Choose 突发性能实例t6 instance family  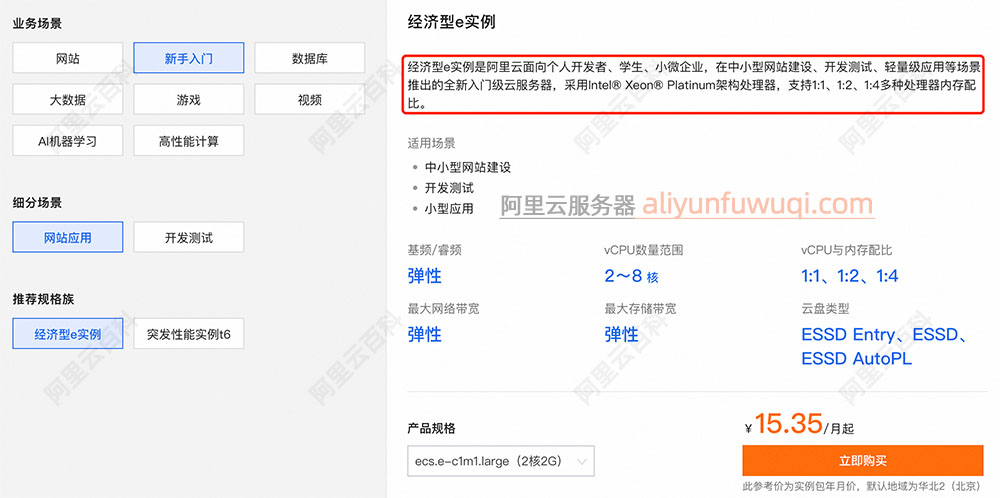(x=189, y=333)
